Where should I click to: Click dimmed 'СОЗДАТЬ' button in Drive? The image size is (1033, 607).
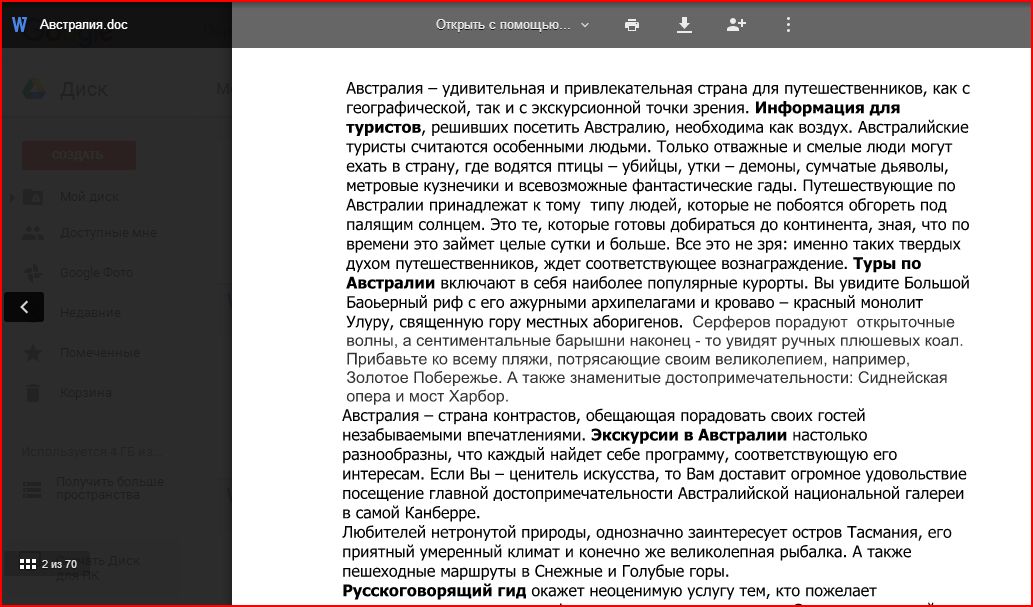78,156
